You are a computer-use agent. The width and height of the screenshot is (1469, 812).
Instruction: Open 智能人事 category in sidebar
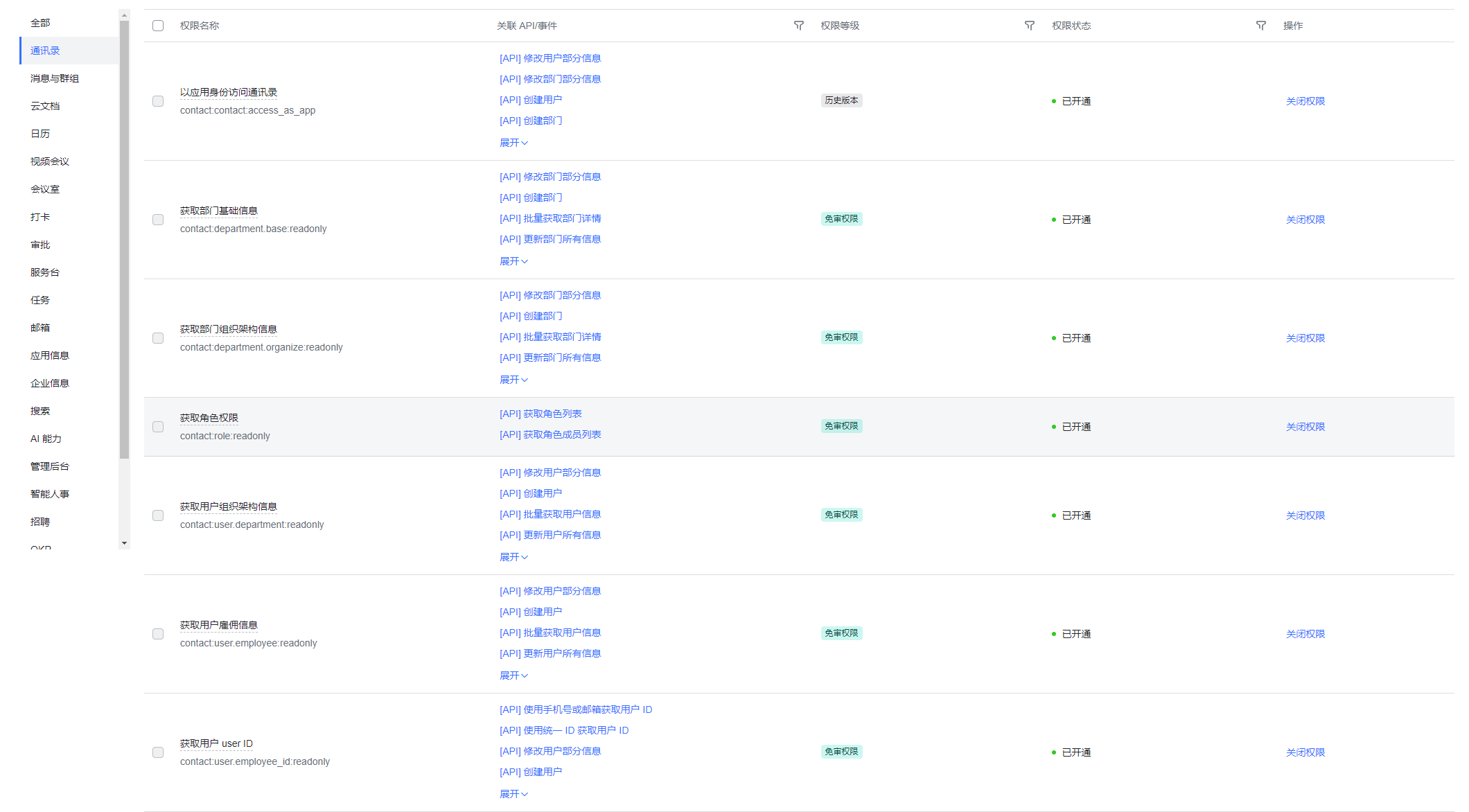coord(50,494)
